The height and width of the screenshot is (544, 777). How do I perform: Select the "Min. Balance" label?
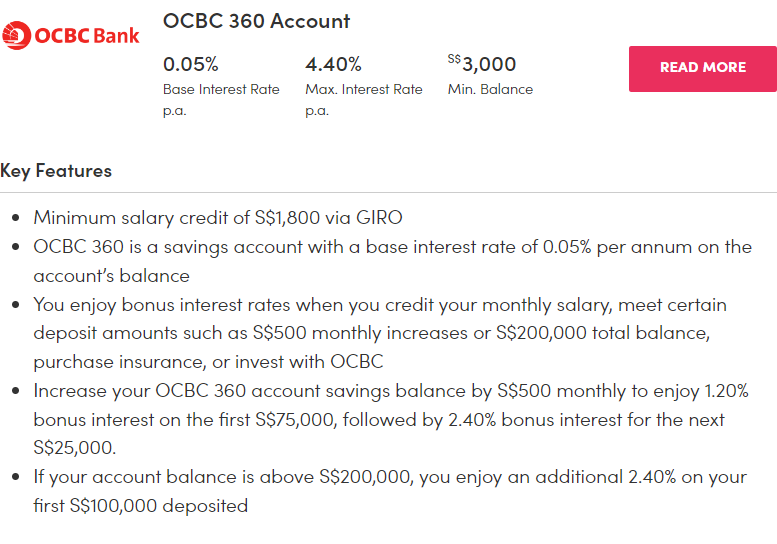click(x=490, y=89)
